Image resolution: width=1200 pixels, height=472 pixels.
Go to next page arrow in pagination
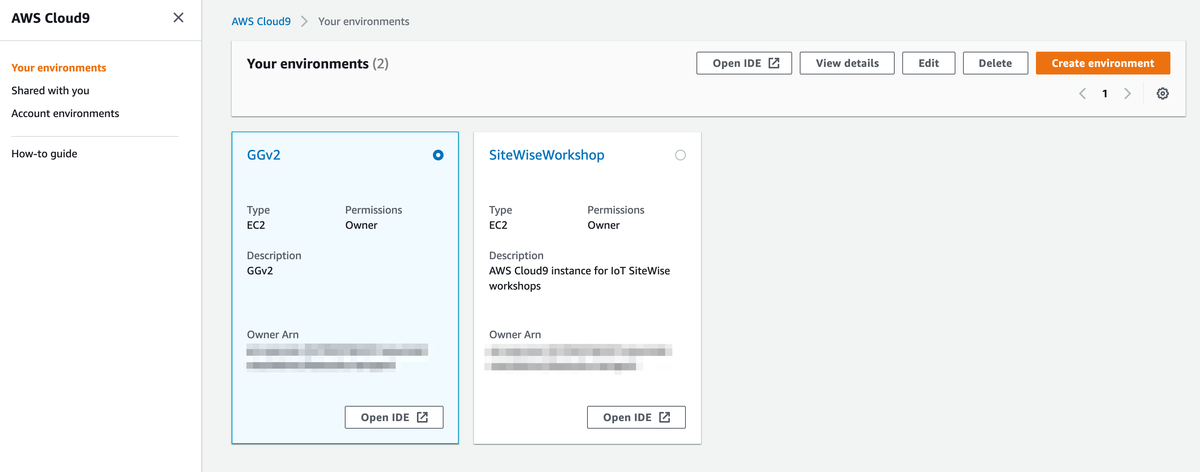pos(1128,94)
